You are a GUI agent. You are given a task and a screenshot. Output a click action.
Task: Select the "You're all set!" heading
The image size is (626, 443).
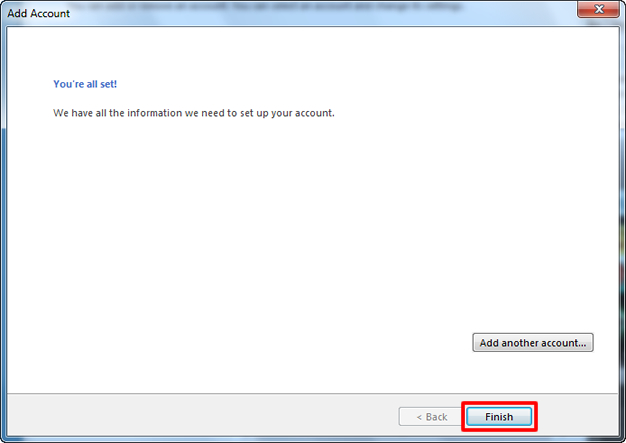click(90, 85)
